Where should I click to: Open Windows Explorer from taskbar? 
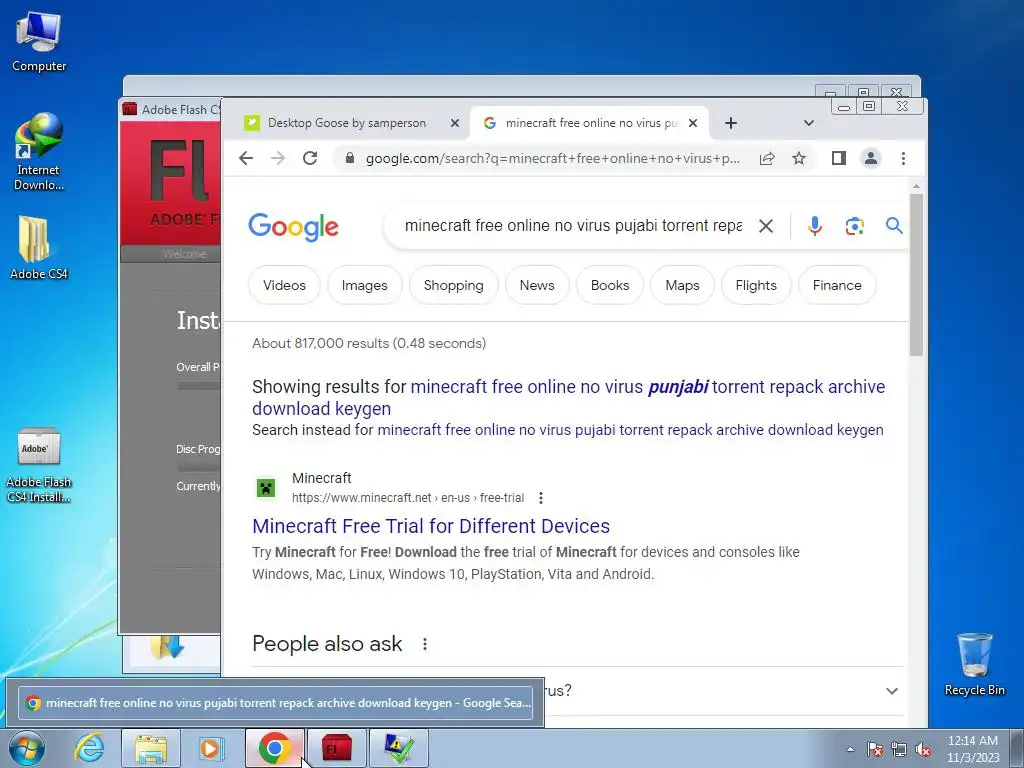(x=151, y=748)
